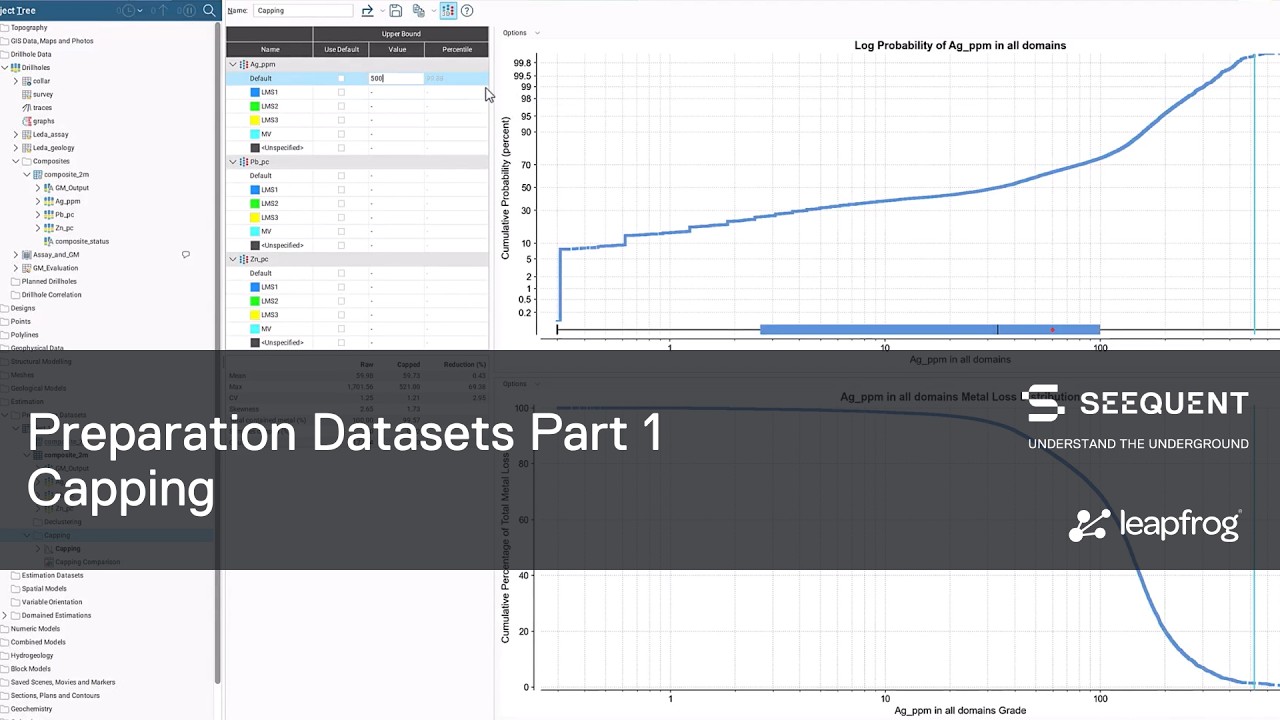Toggle Use Default checkbox for Pb_pc LMS2

coord(341,203)
